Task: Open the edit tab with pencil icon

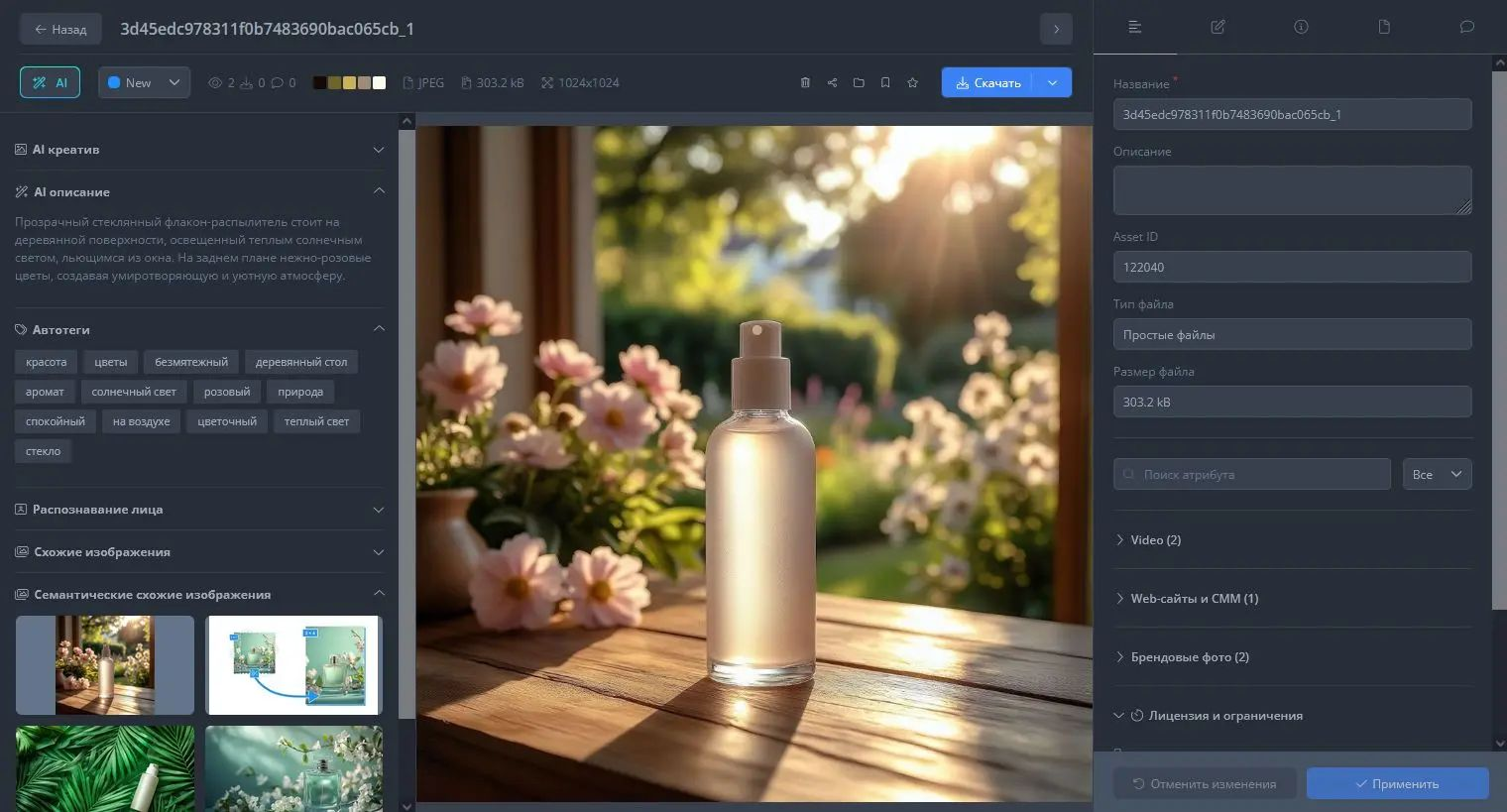Action: (1217, 27)
